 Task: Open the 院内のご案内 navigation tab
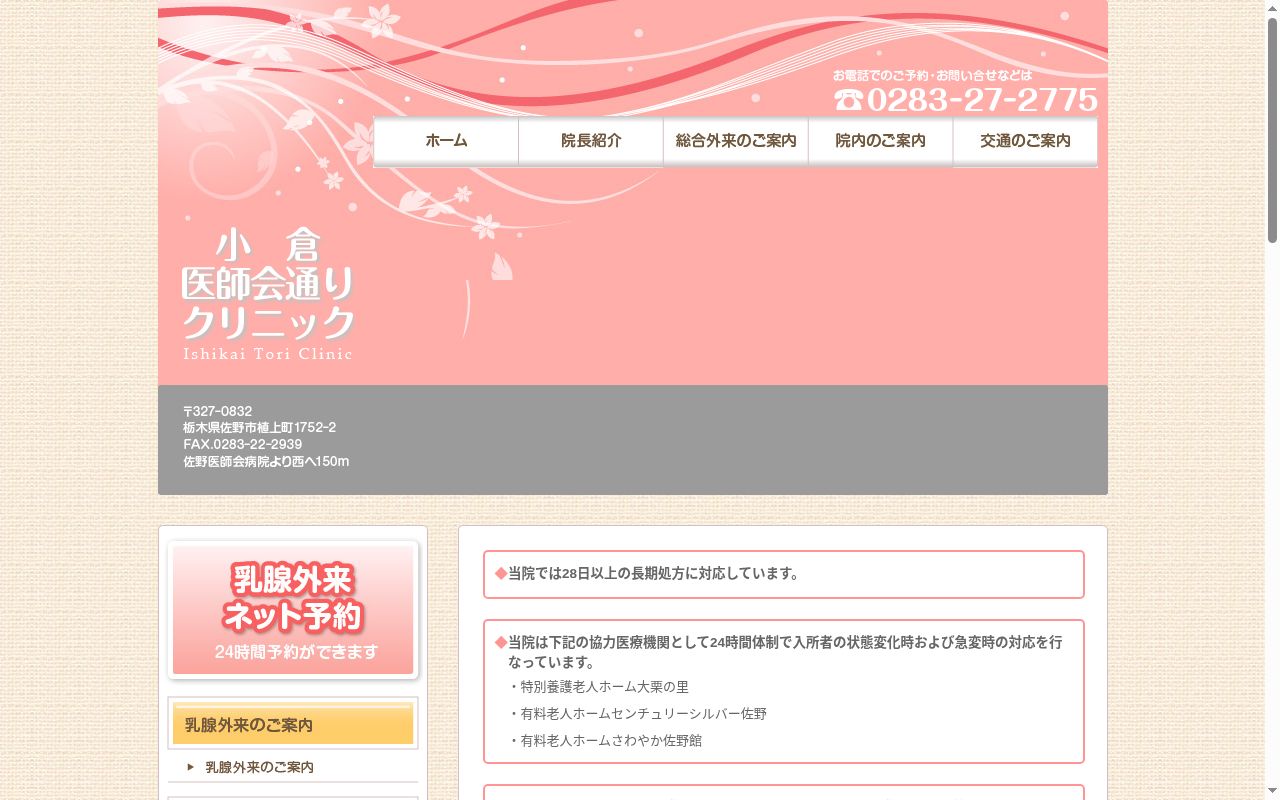[x=881, y=141]
